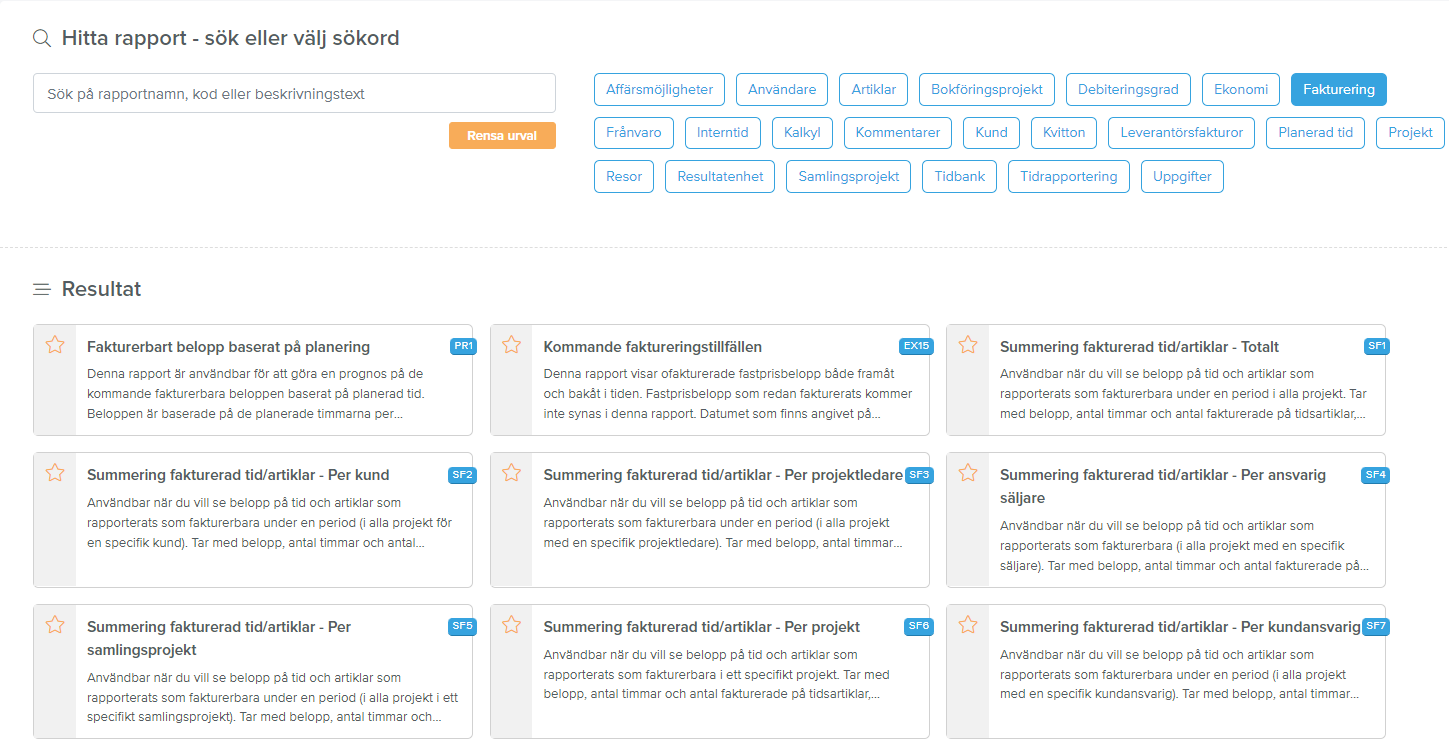1449x747 pixels.
Task: Toggle favorite star on Per projekt report
Action: [511, 625]
